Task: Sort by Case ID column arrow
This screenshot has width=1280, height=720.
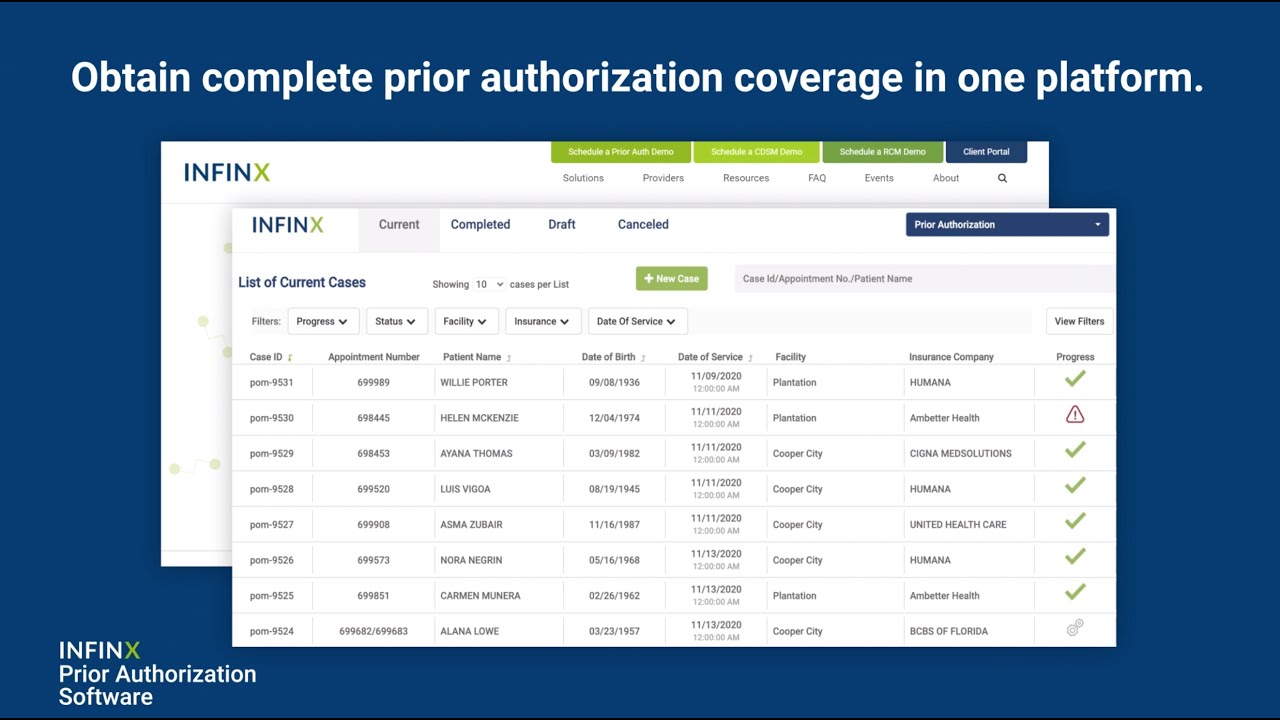Action: pyautogui.click(x=290, y=358)
